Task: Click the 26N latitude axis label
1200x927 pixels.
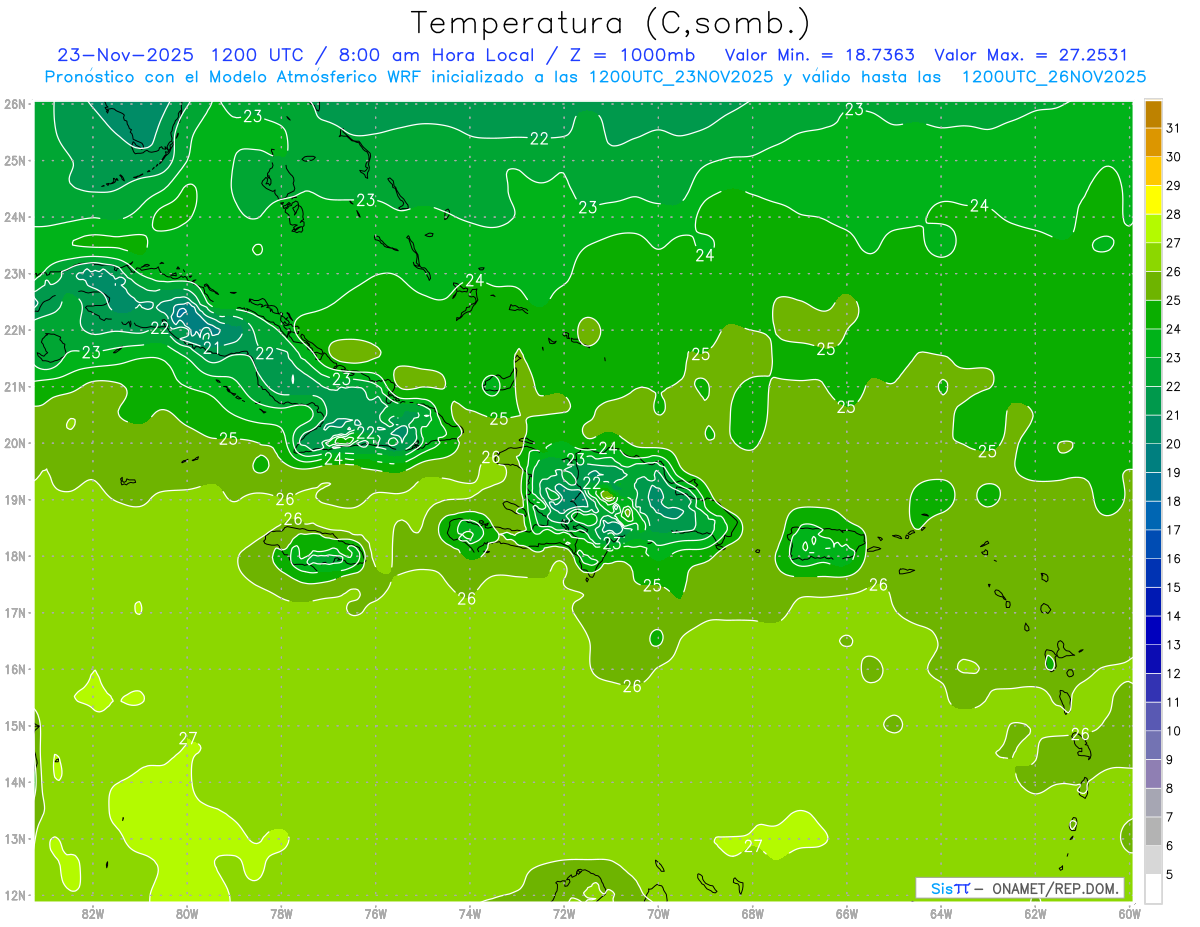Action: [15, 104]
